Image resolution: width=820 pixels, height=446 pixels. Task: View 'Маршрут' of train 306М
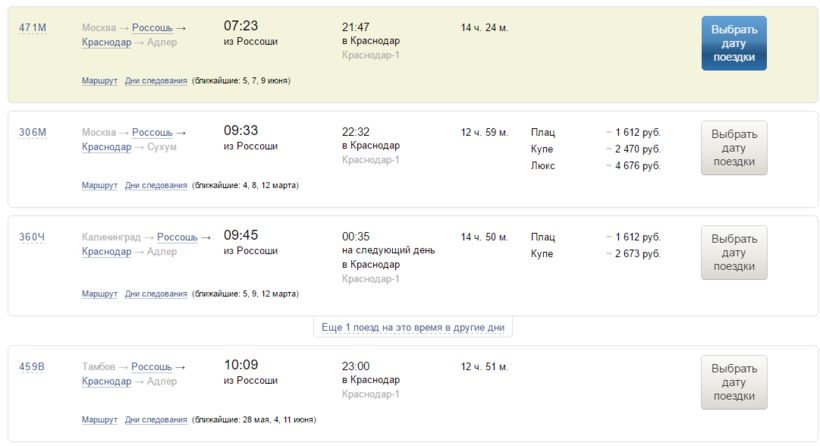click(x=99, y=185)
